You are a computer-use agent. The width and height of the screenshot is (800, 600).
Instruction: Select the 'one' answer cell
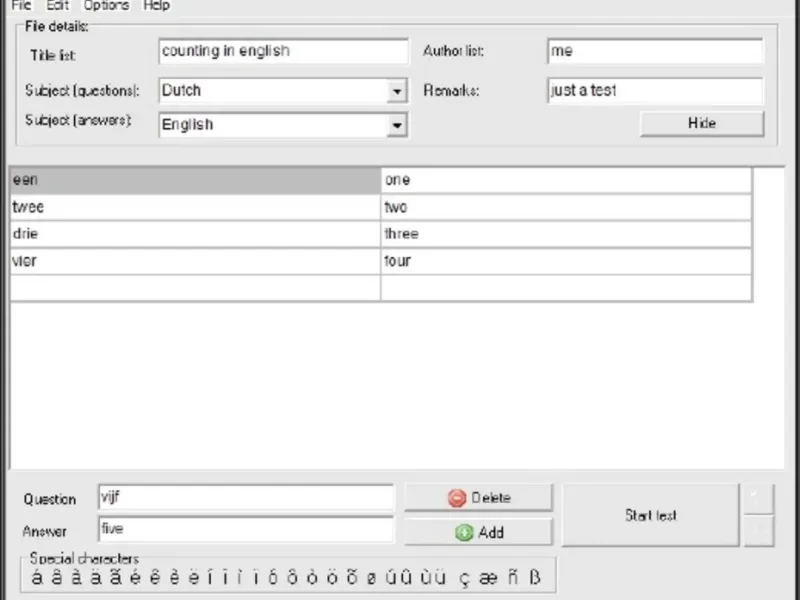click(x=566, y=180)
